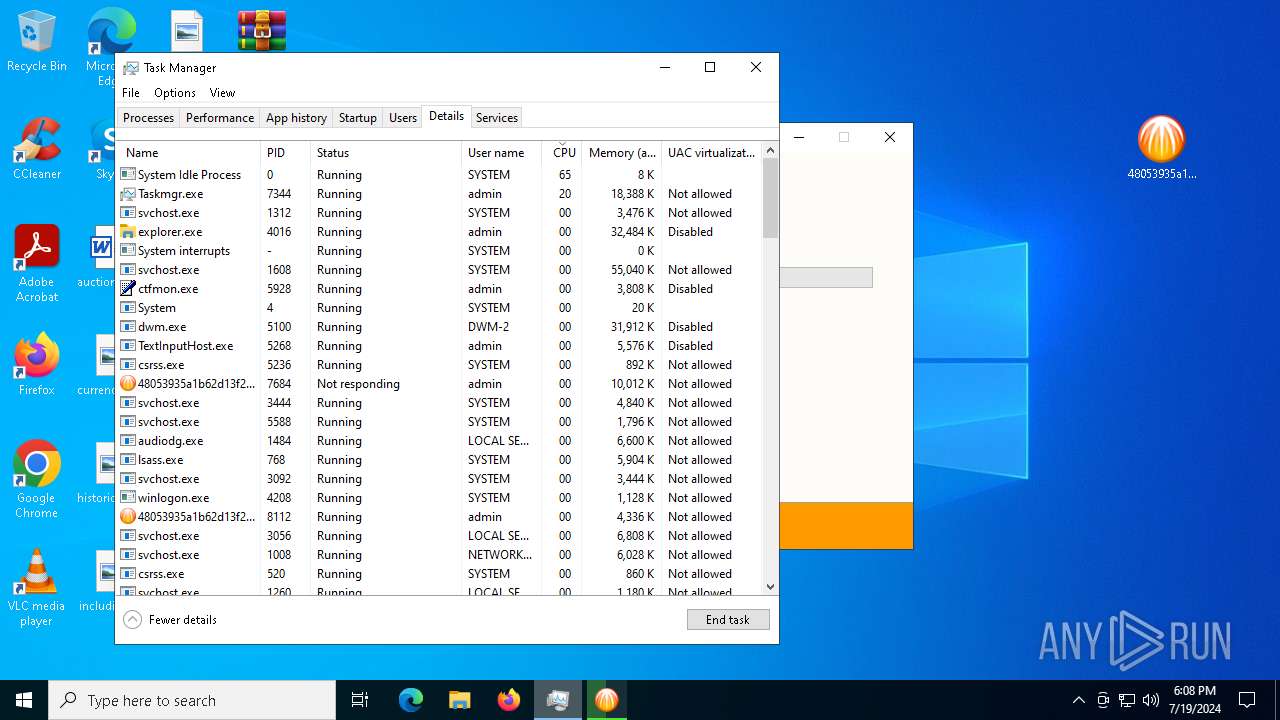Image resolution: width=1280 pixels, height=720 pixels.
Task: Select the 48053935a1... desktop file icon
Action: [x=1162, y=148]
